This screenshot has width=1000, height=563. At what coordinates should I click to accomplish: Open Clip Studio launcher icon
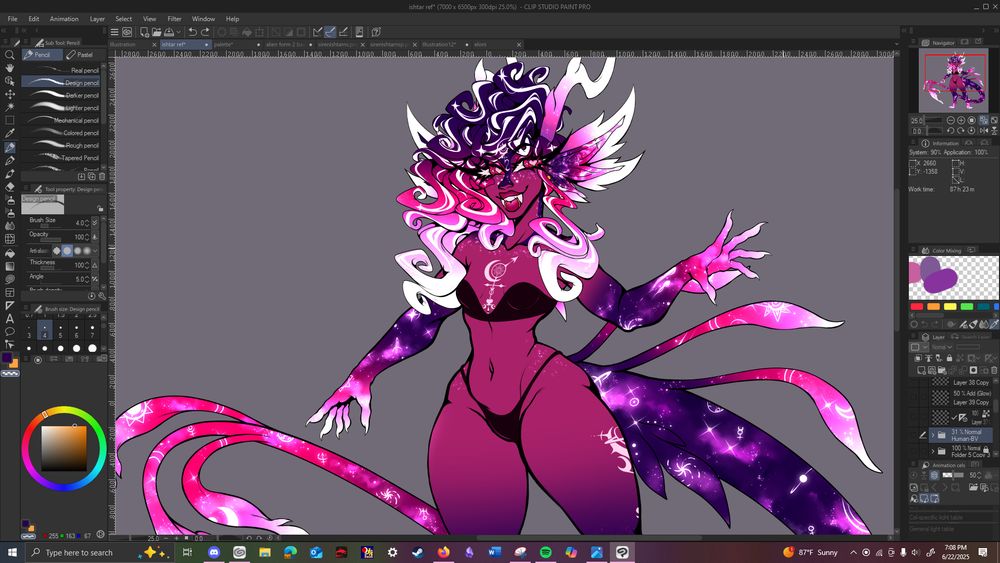pos(127,32)
